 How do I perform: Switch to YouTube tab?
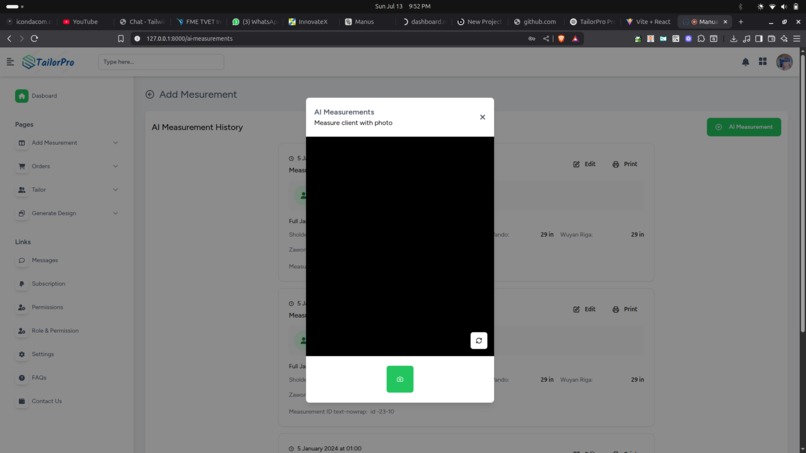click(80, 22)
